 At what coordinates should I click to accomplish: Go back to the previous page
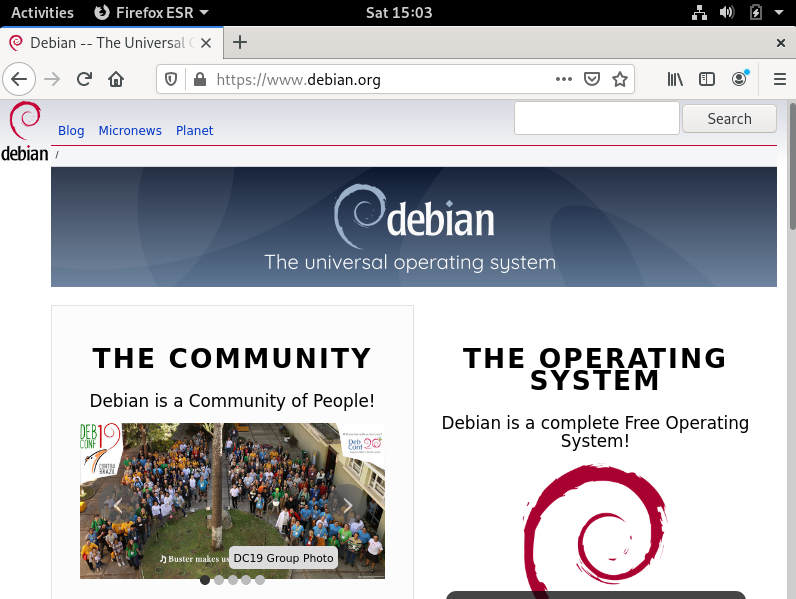[x=19, y=79]
